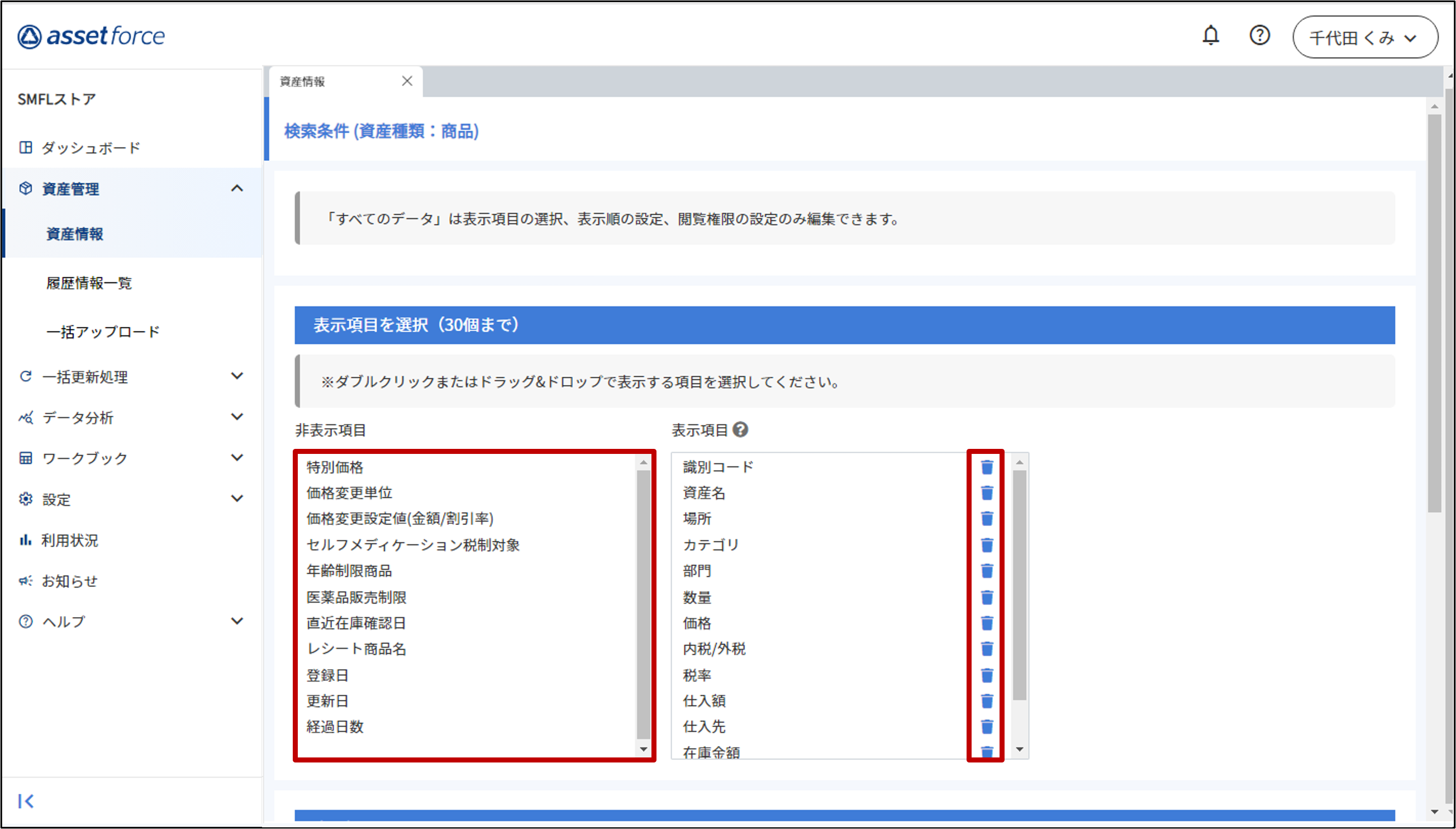The width and height of the screenshot is (1456, 829).
Task: Select 特別価格 in the hidden items list
Action: tap(335, 467)
